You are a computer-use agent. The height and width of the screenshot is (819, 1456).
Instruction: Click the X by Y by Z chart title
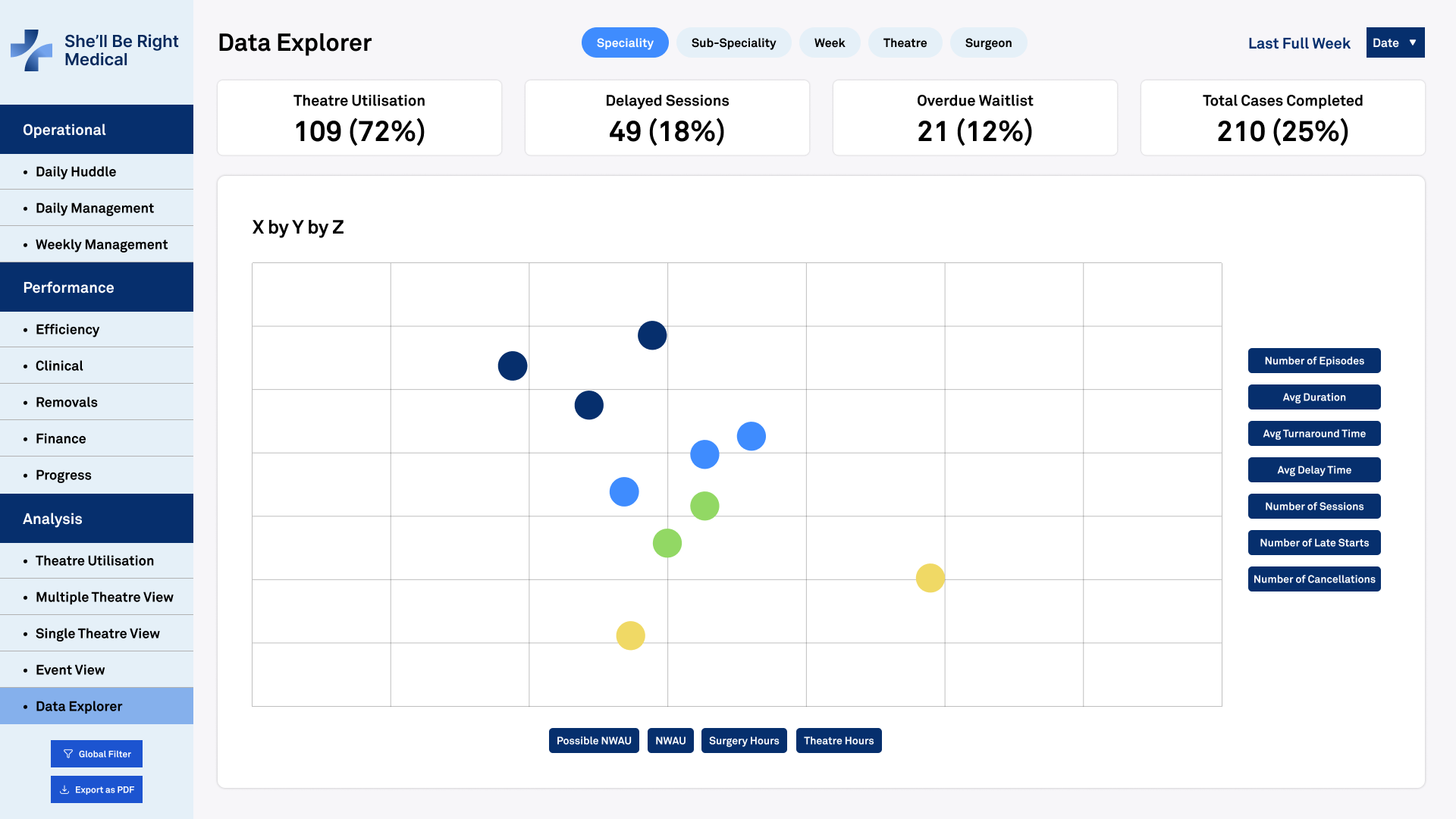[298, 227]
